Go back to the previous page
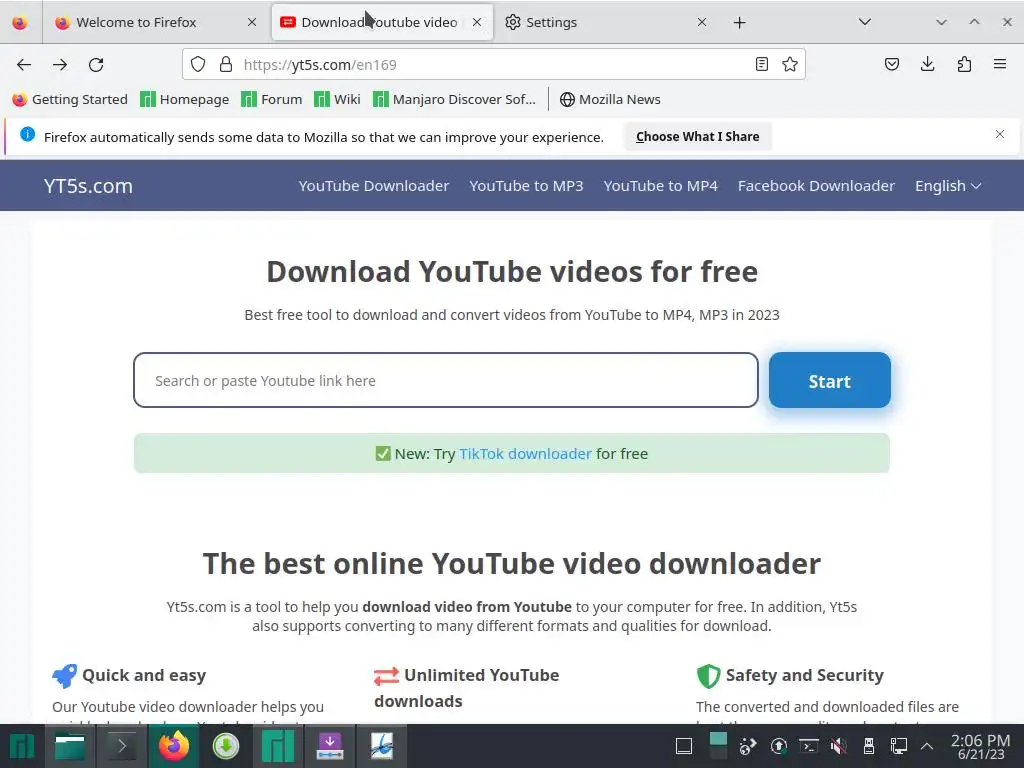 tap(24, 65)
